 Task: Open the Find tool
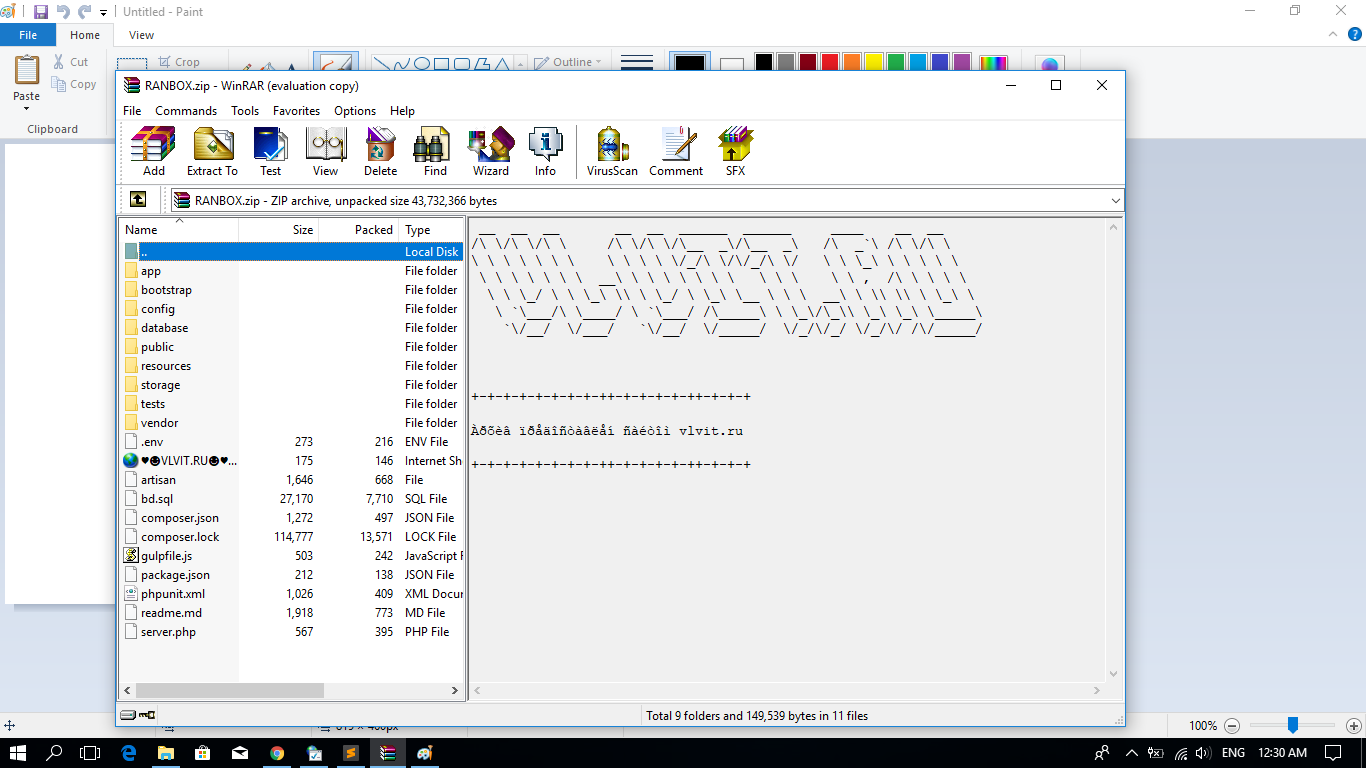(x=435, y=152)
